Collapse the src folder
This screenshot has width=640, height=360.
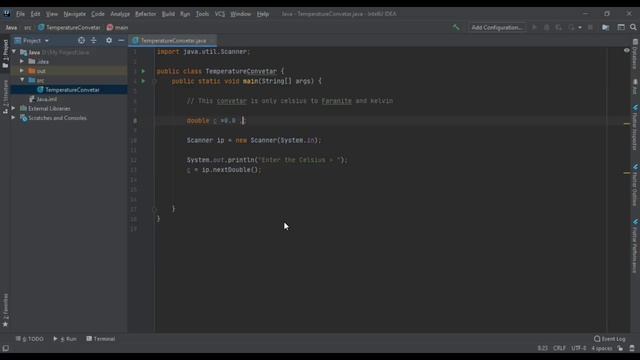point(22,80)
